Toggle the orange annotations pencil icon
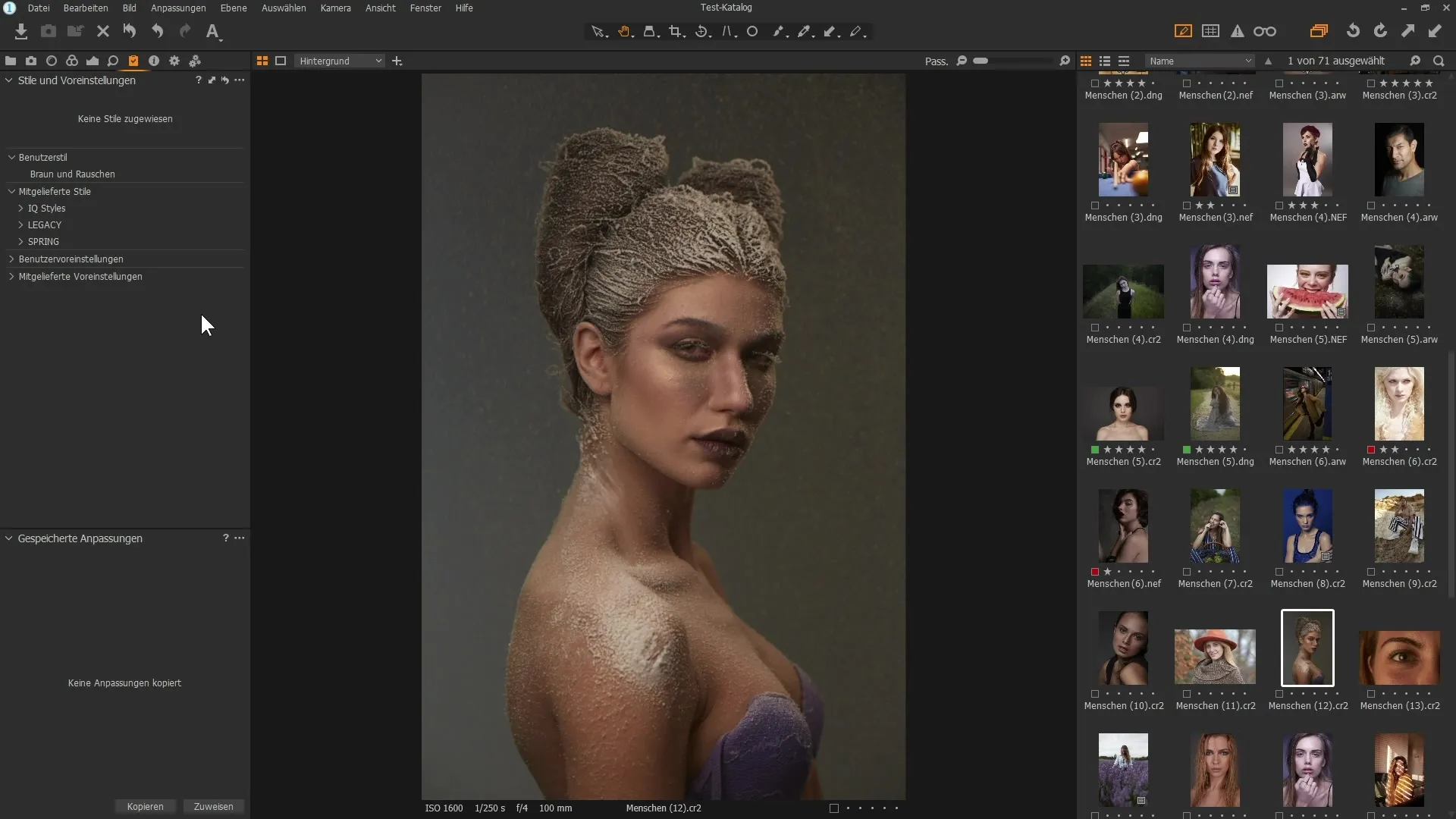This screenshot has height=819, width=1456. pos(1183,31)
